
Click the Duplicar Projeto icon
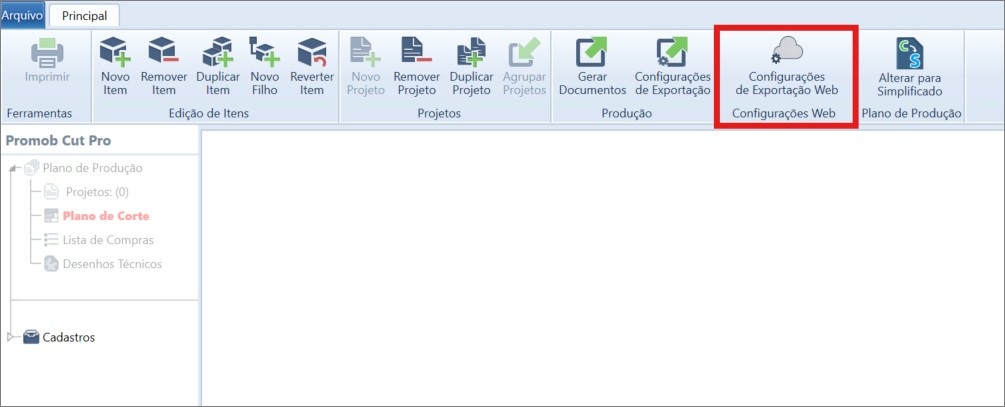point(471,53)
